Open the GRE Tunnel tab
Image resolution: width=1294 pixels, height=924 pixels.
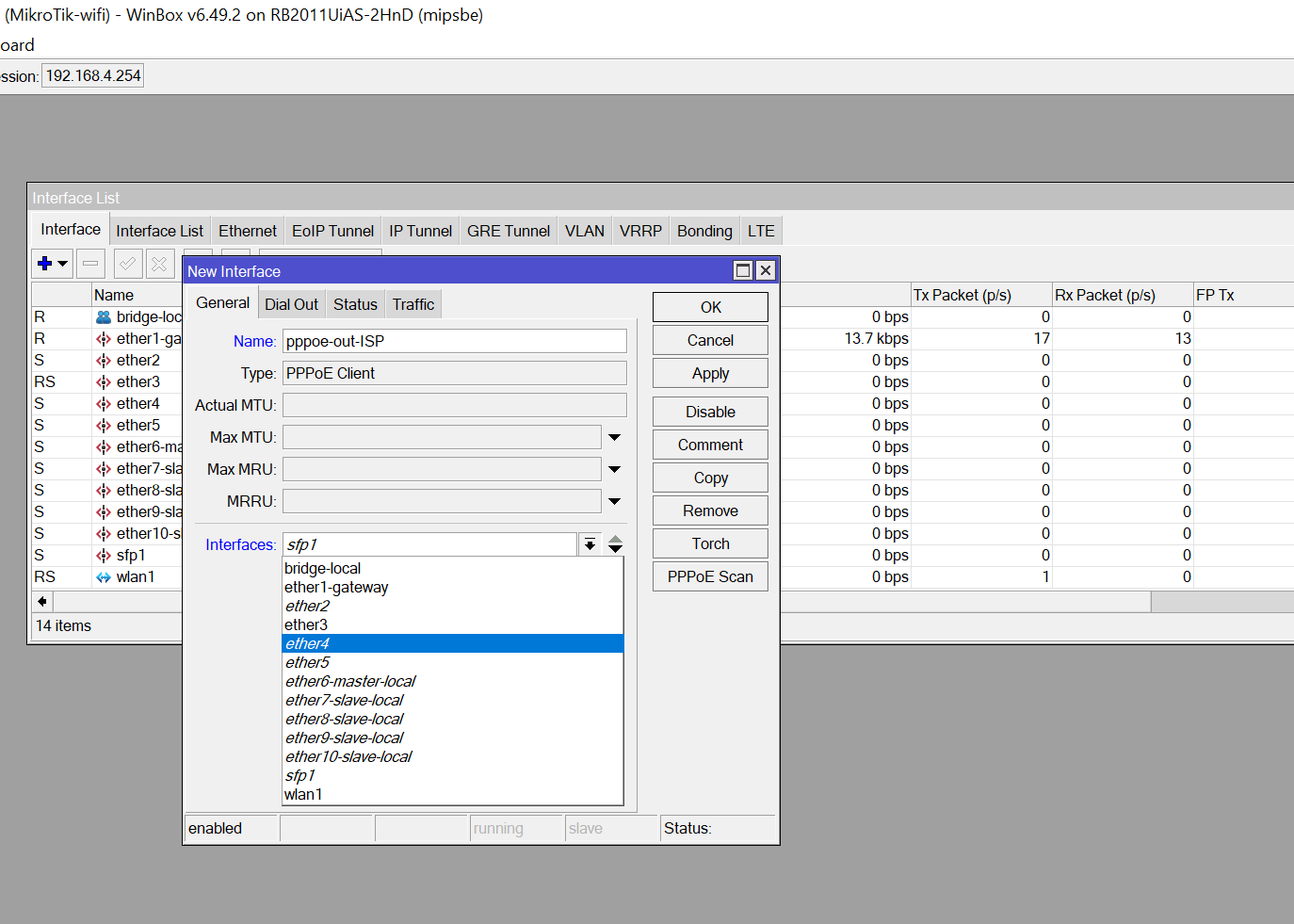[509, 232]
